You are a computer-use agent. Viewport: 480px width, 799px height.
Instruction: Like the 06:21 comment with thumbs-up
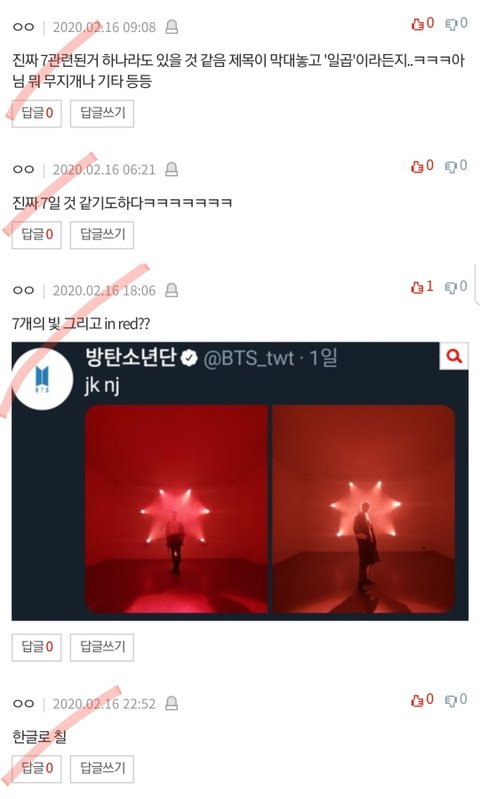[417, 166]
